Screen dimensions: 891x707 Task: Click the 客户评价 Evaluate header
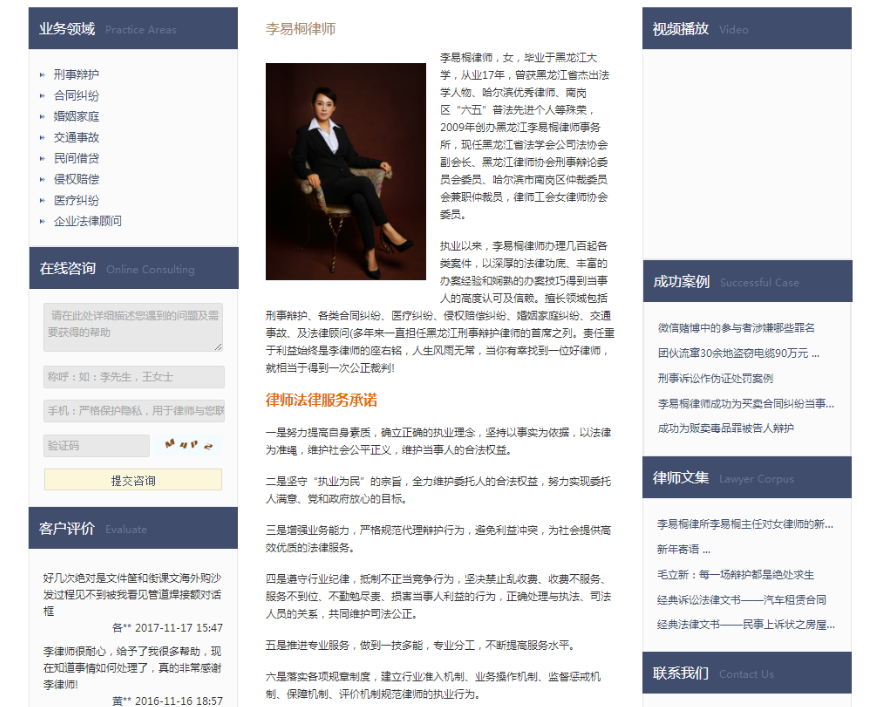(133, 529)
